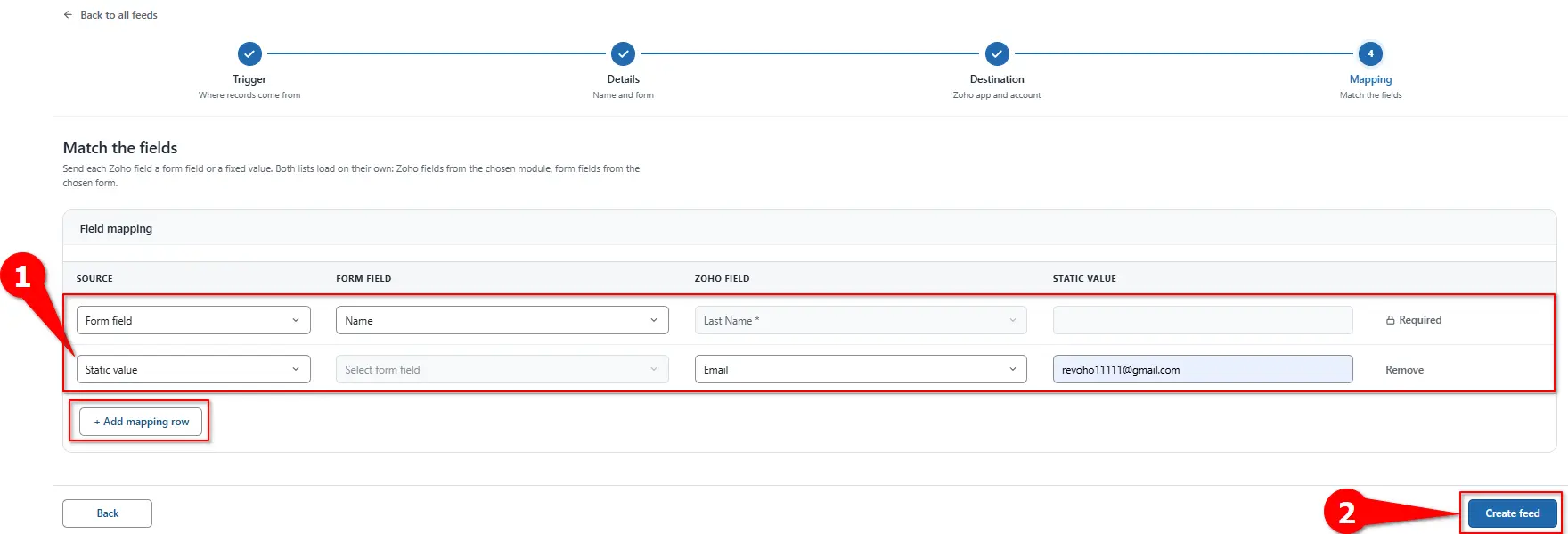
Task: Click the Back button
Action: click(107, 513)
